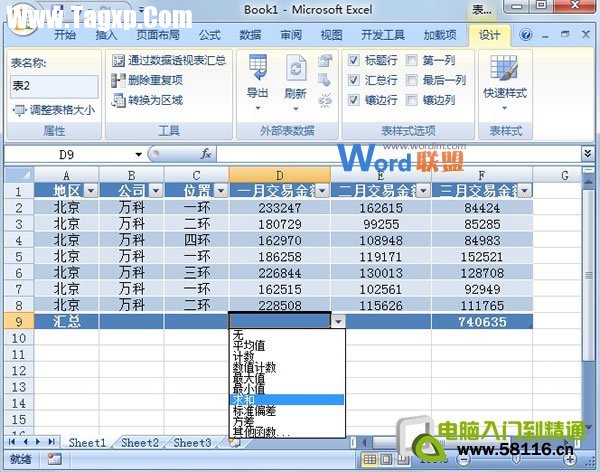Enable the Banded Columns (镶边列) checkbox
Viewport: 600px width, 472px height.
coord(412,100)
